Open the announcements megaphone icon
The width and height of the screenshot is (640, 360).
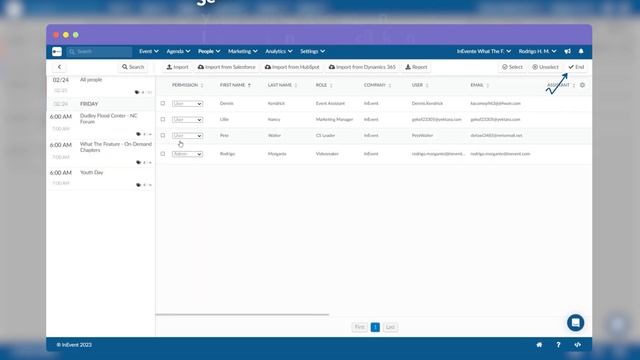[x=567, y=51]
